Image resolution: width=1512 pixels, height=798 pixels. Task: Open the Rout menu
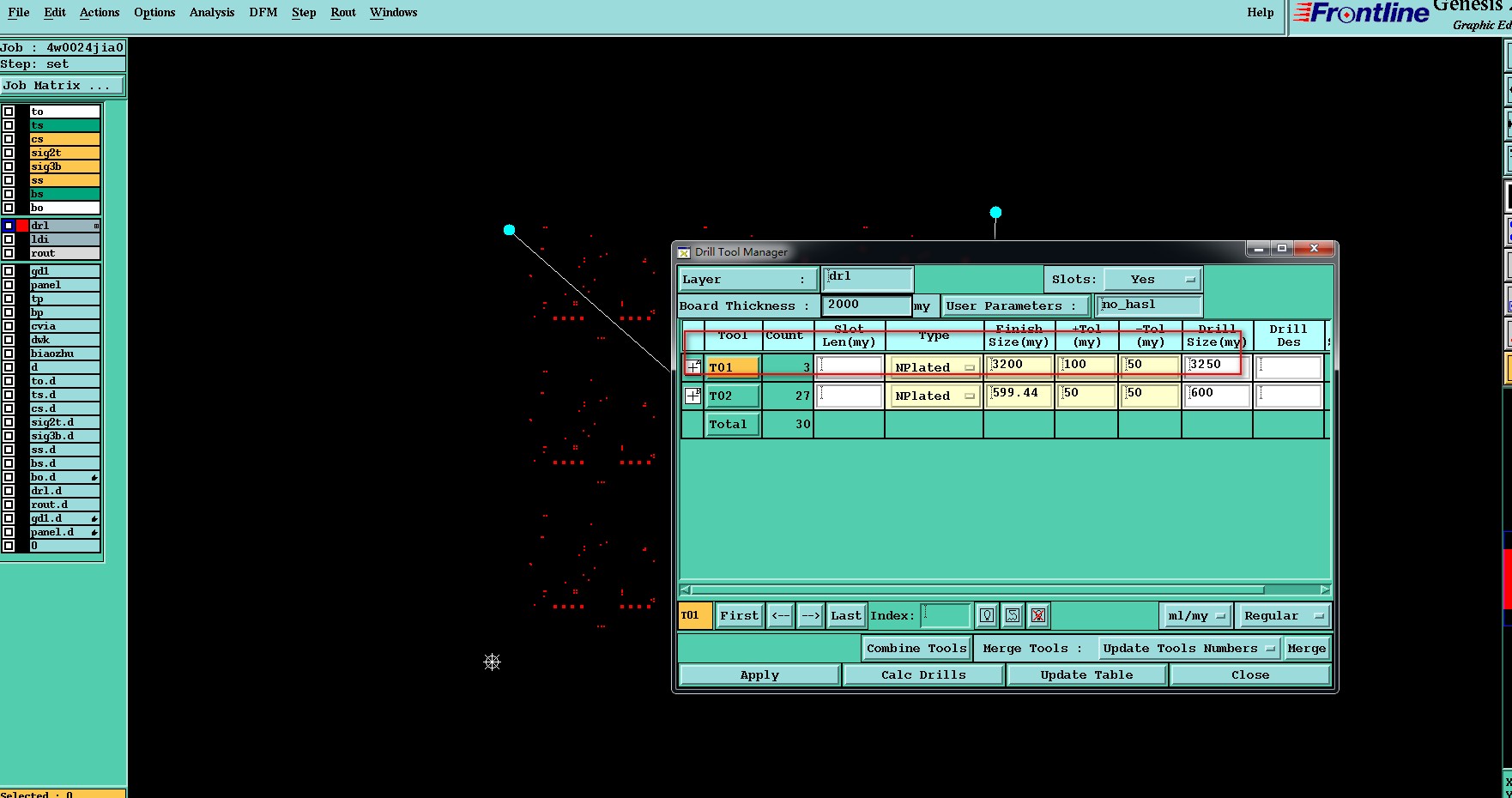pos(343,12)
